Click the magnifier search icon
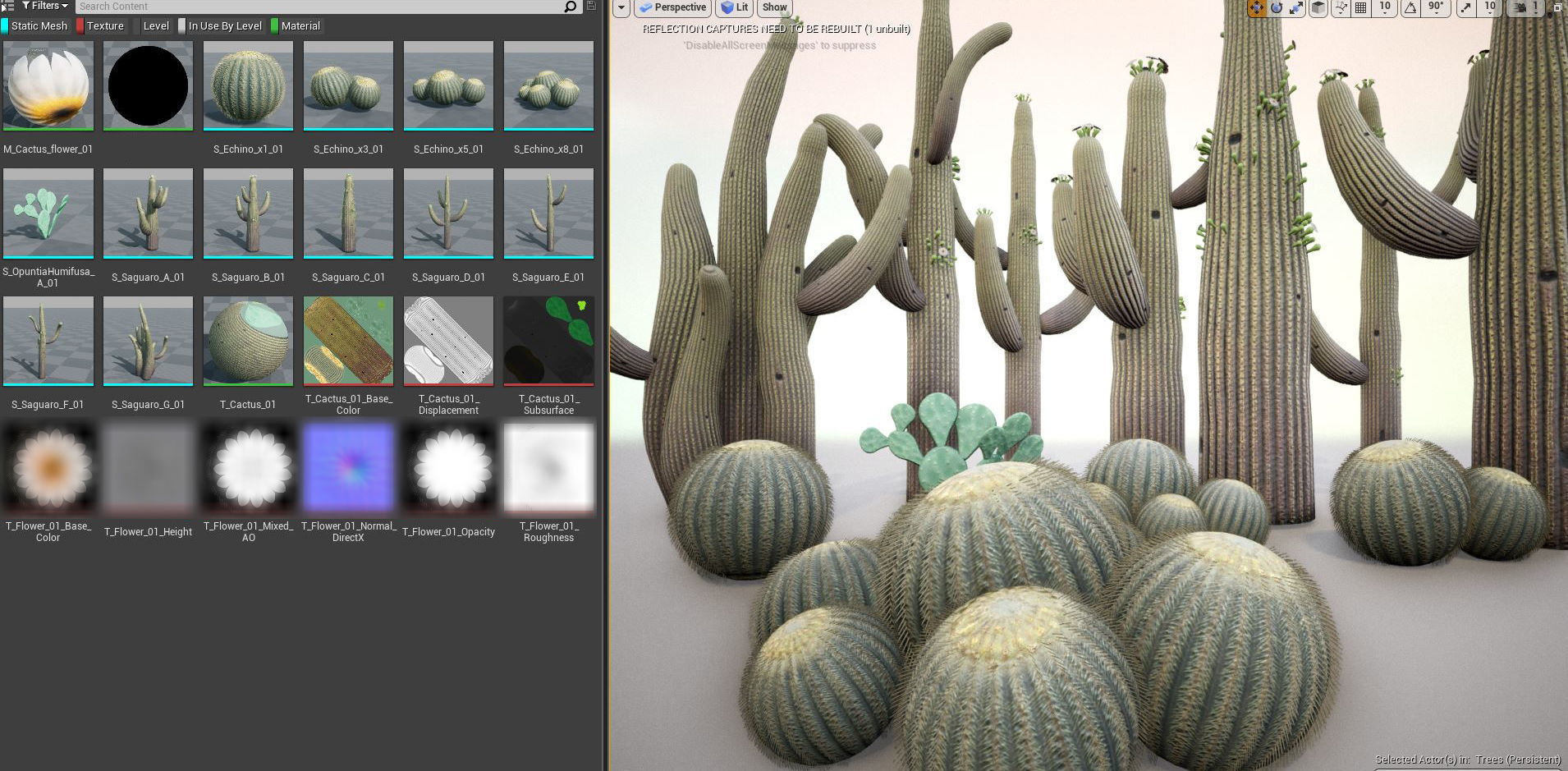The height and width of the screenshot is (771, 1568). [571, 7]
